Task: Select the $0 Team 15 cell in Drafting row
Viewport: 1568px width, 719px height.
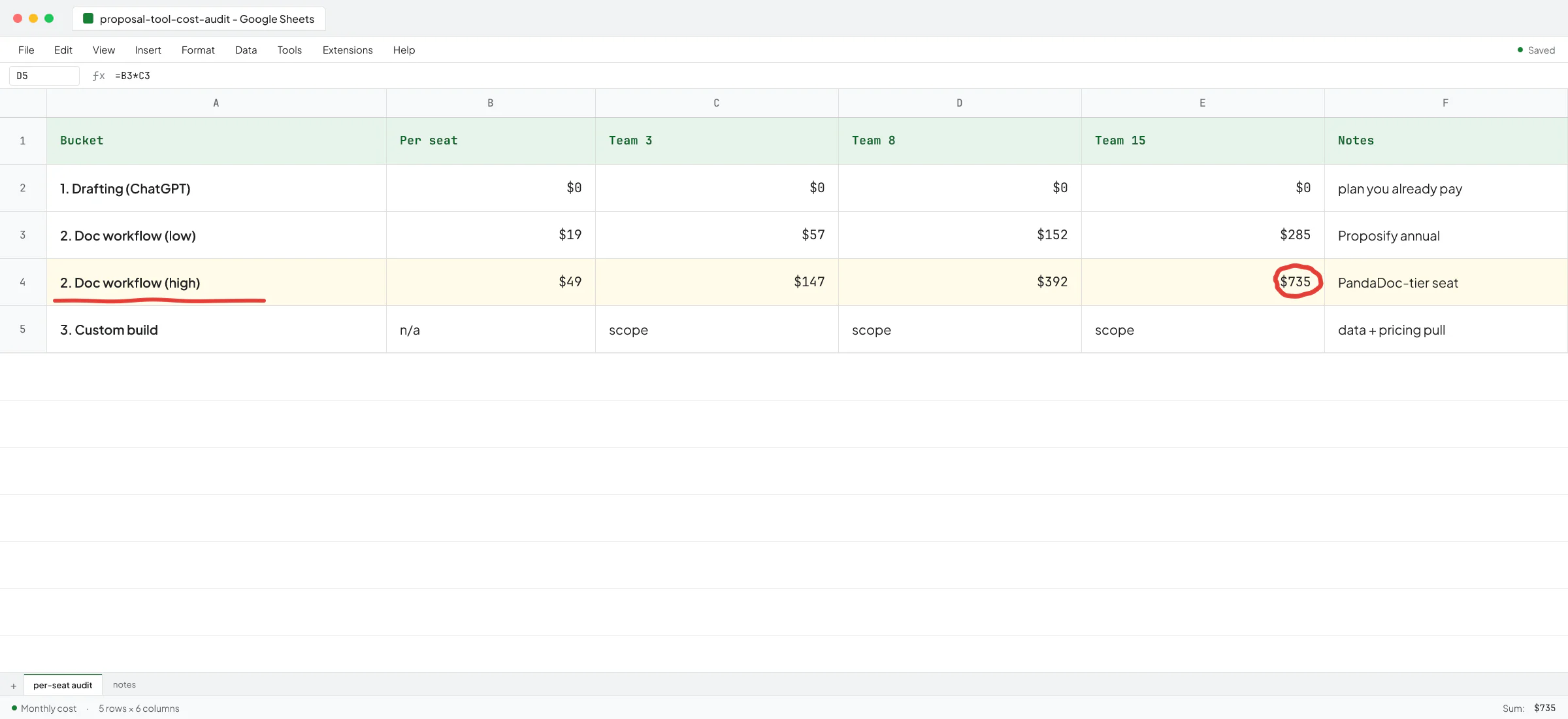Action: pyautogui.click(x=1203, y=188)
